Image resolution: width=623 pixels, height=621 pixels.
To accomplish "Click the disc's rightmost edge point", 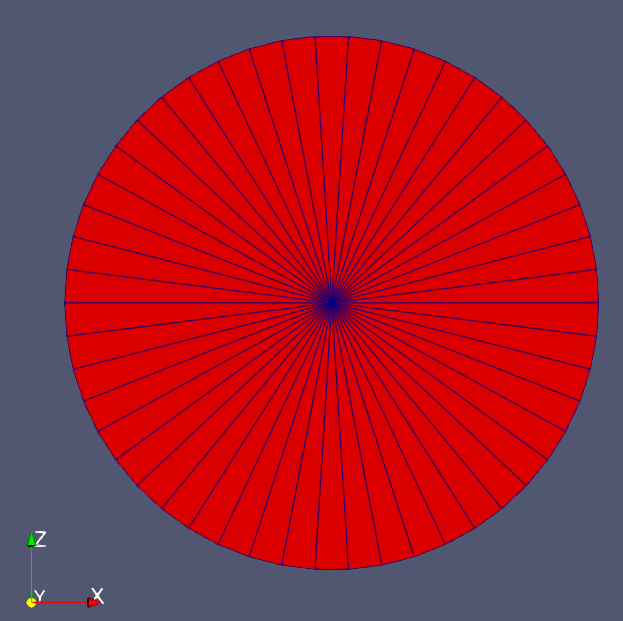I will (597, 302).
